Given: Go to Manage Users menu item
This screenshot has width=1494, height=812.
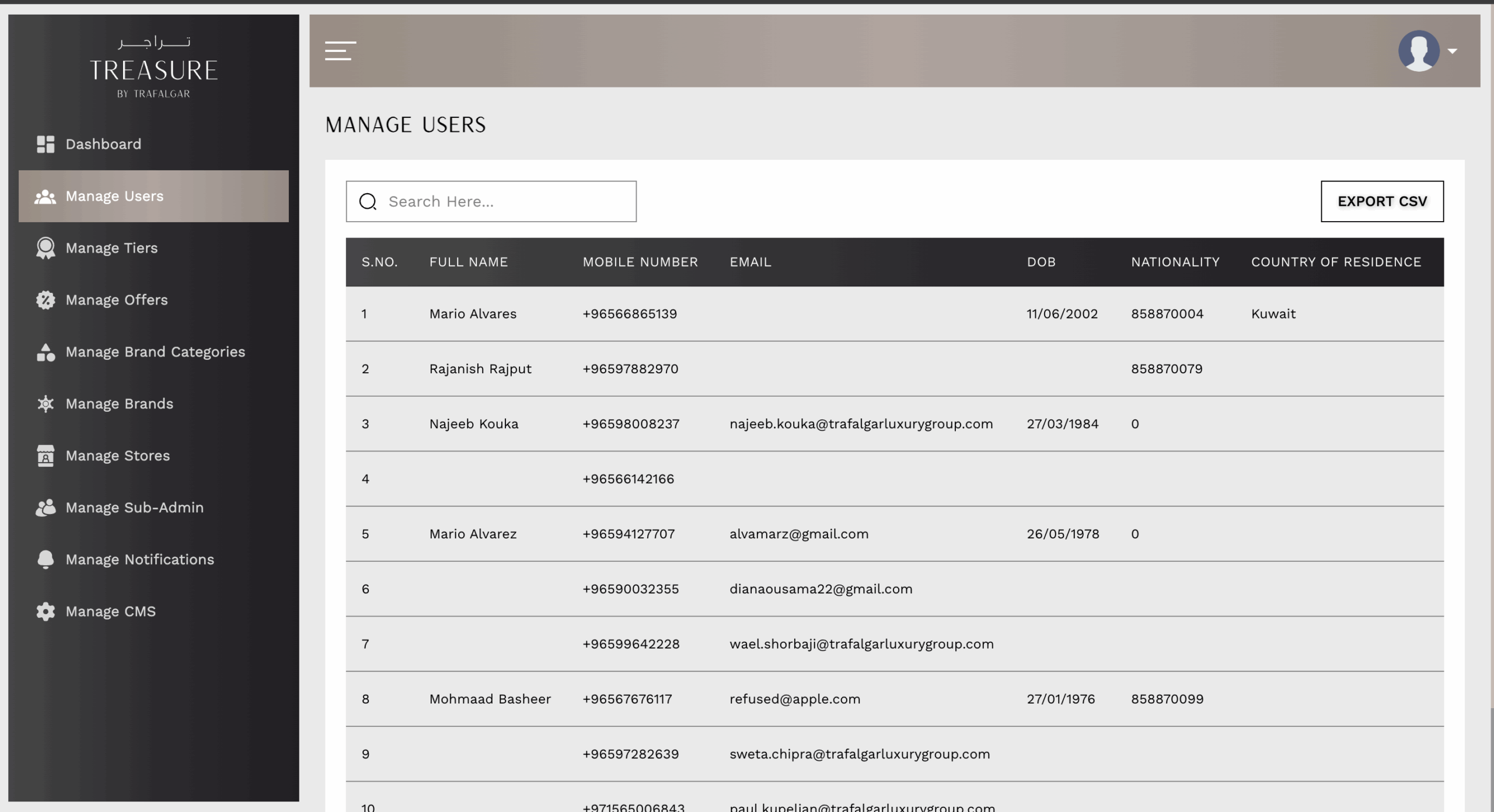Looking at the screenshot, I should click(153, 196).
